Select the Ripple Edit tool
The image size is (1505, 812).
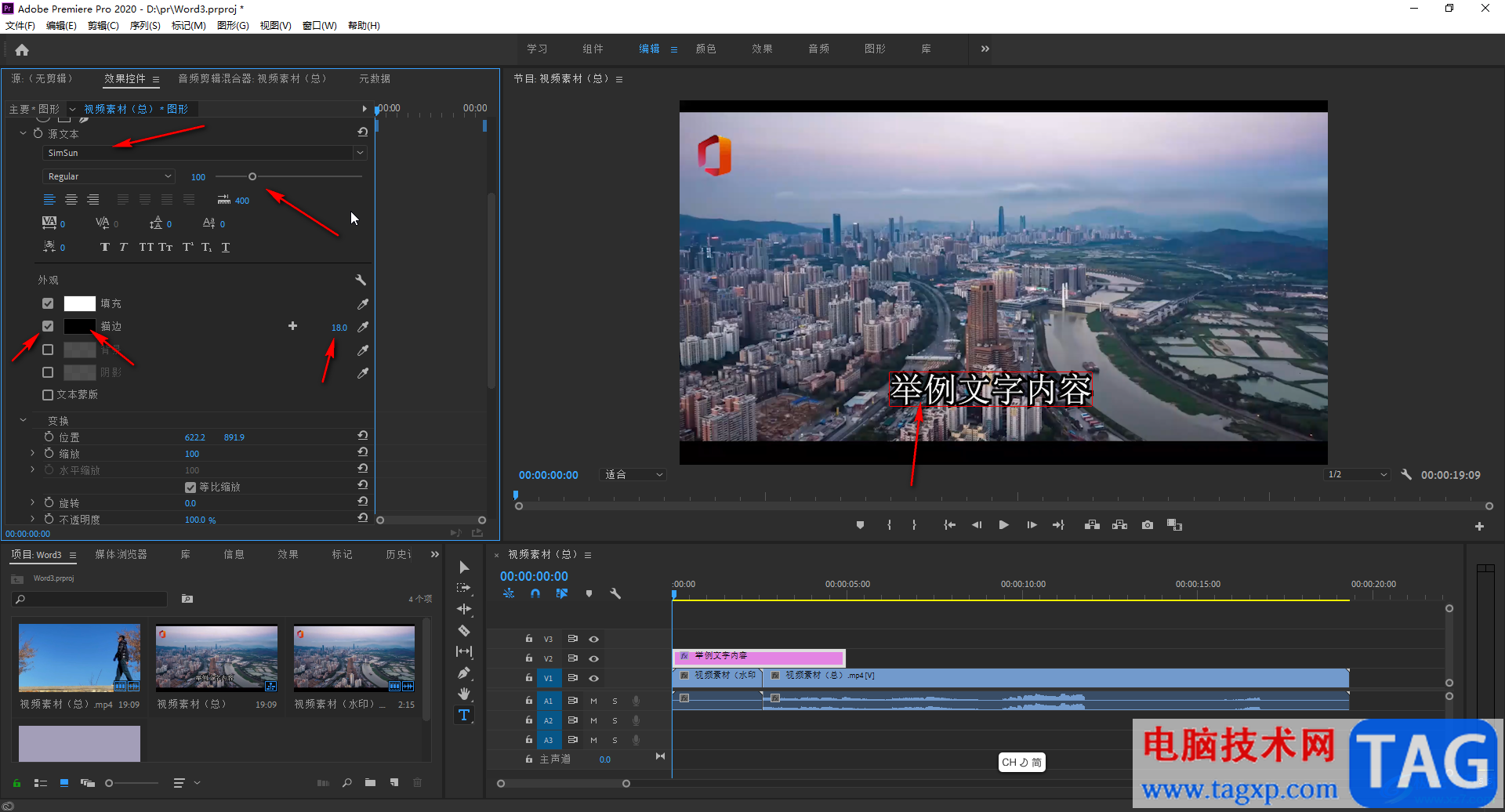[x=464, y=609]
